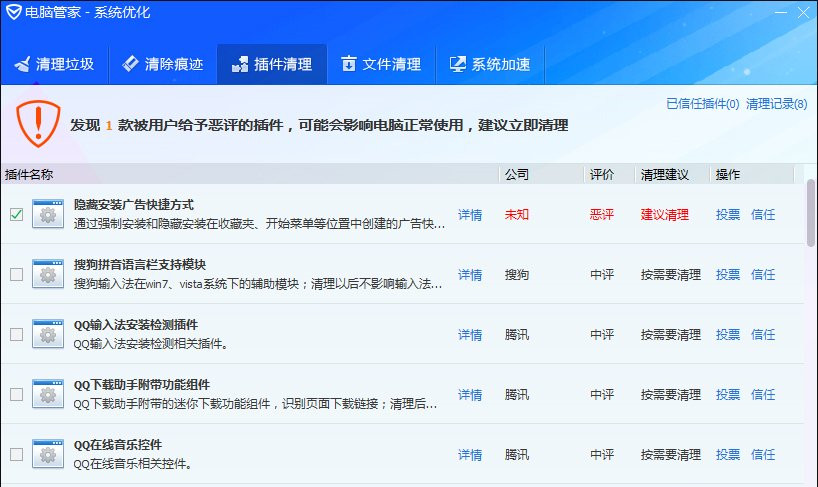This screenshot has height=487, width=818.
Task: Click the 公司 column header
Action: pyautogui.click(x=541, y=175)
